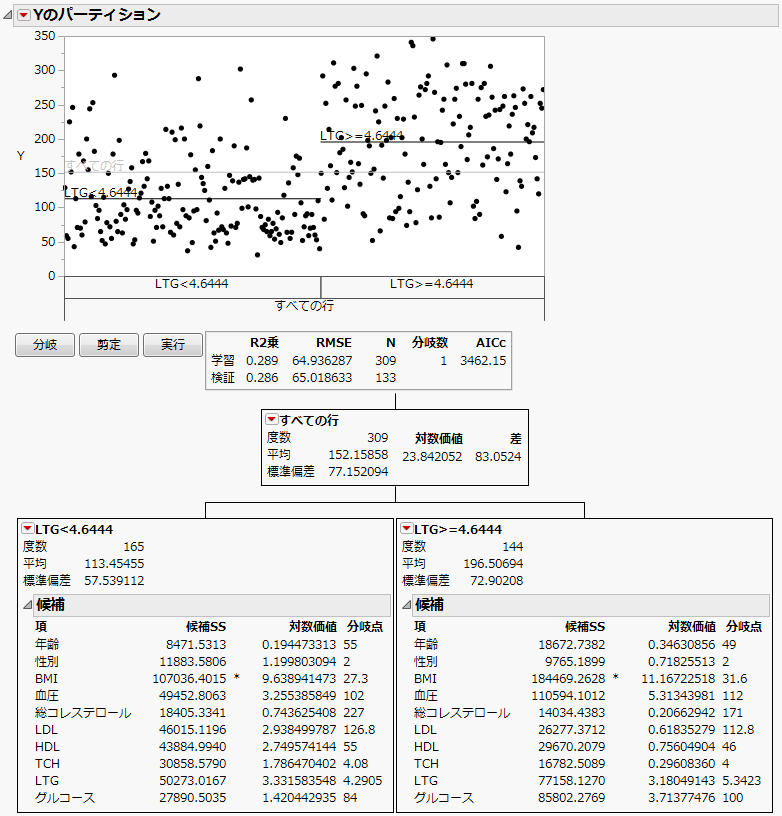Screen dimensions: 782x816
Task: Click the Y axis label of the plot
Action: [21, 155]
